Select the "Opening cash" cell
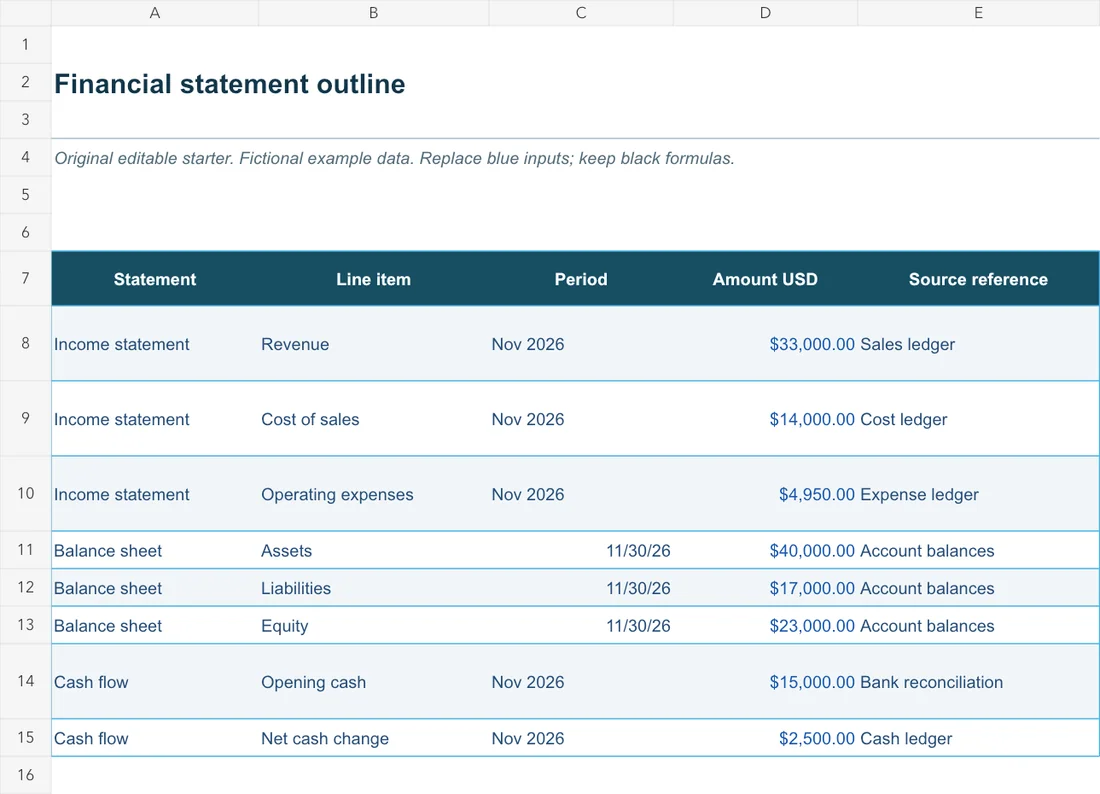 pos(373,682)
